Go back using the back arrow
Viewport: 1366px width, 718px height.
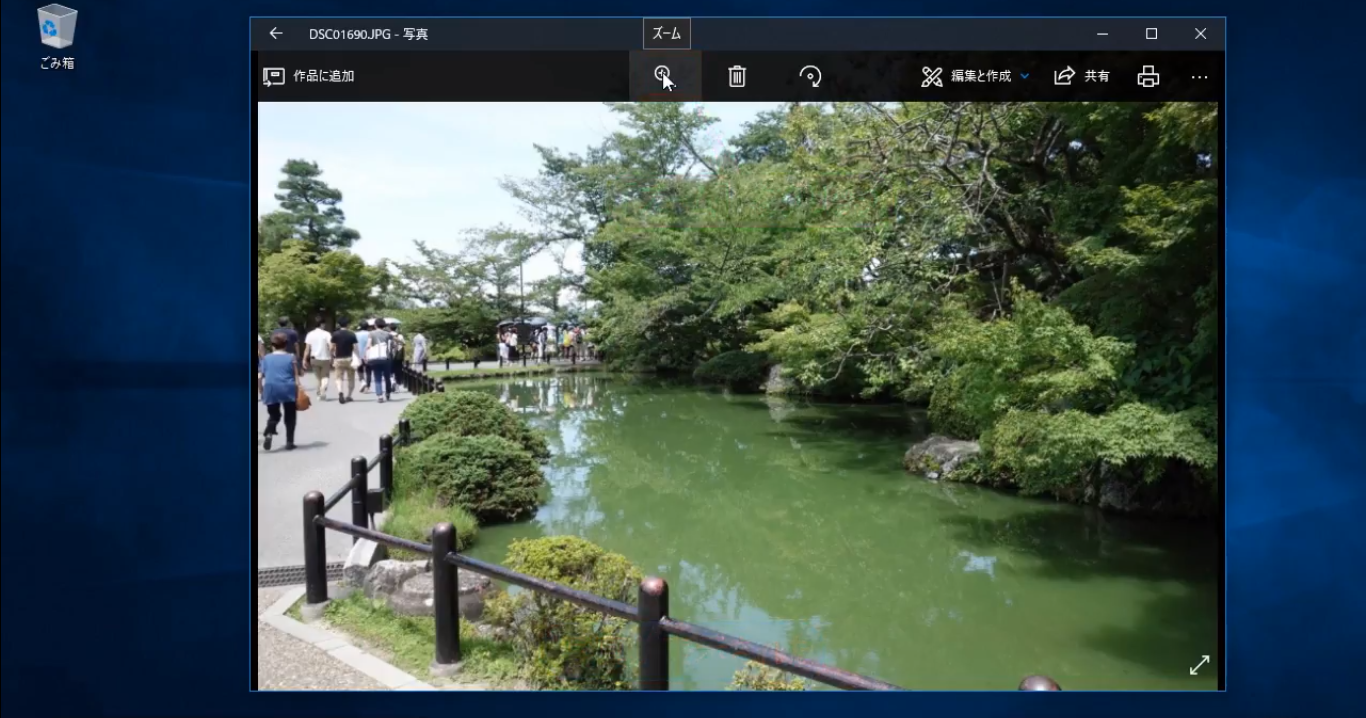pos(276,33)
